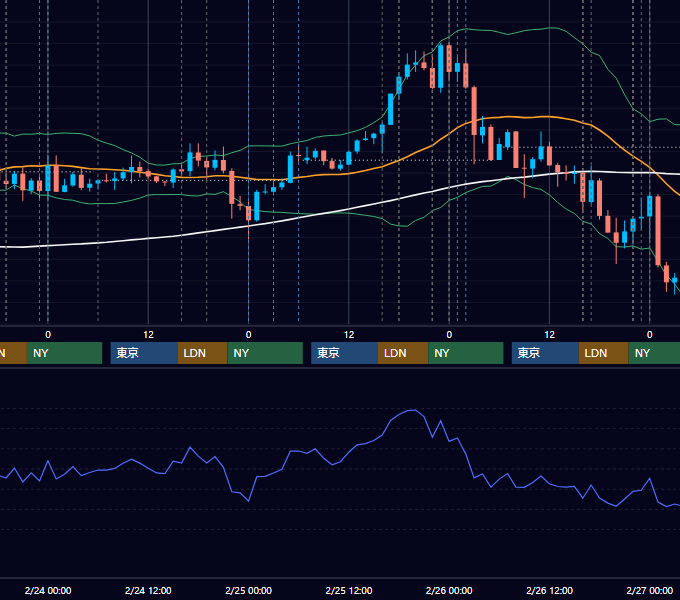Select the NY session block ending 2/25 morning

(x=265, y=353)
